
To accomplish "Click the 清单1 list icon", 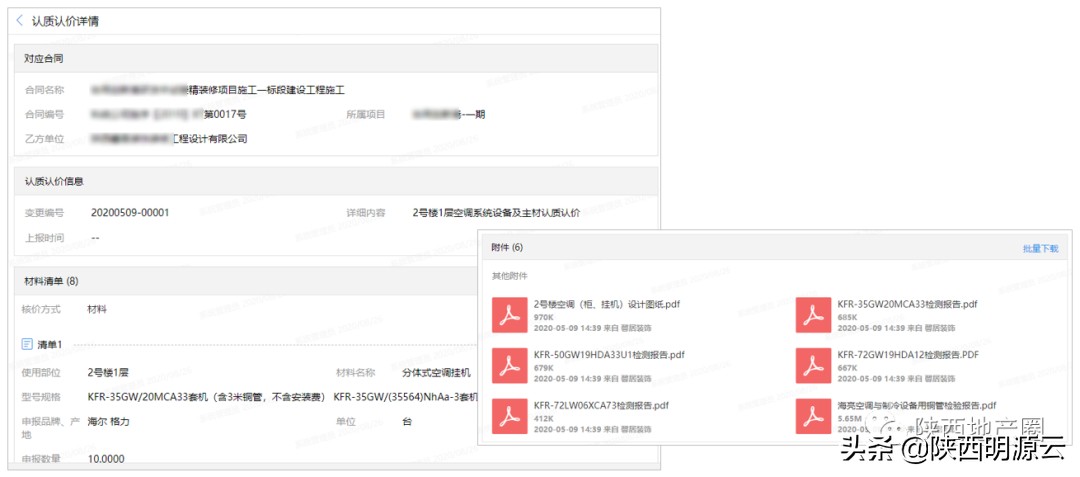I will pyautogui.click(x=27, y=343).
